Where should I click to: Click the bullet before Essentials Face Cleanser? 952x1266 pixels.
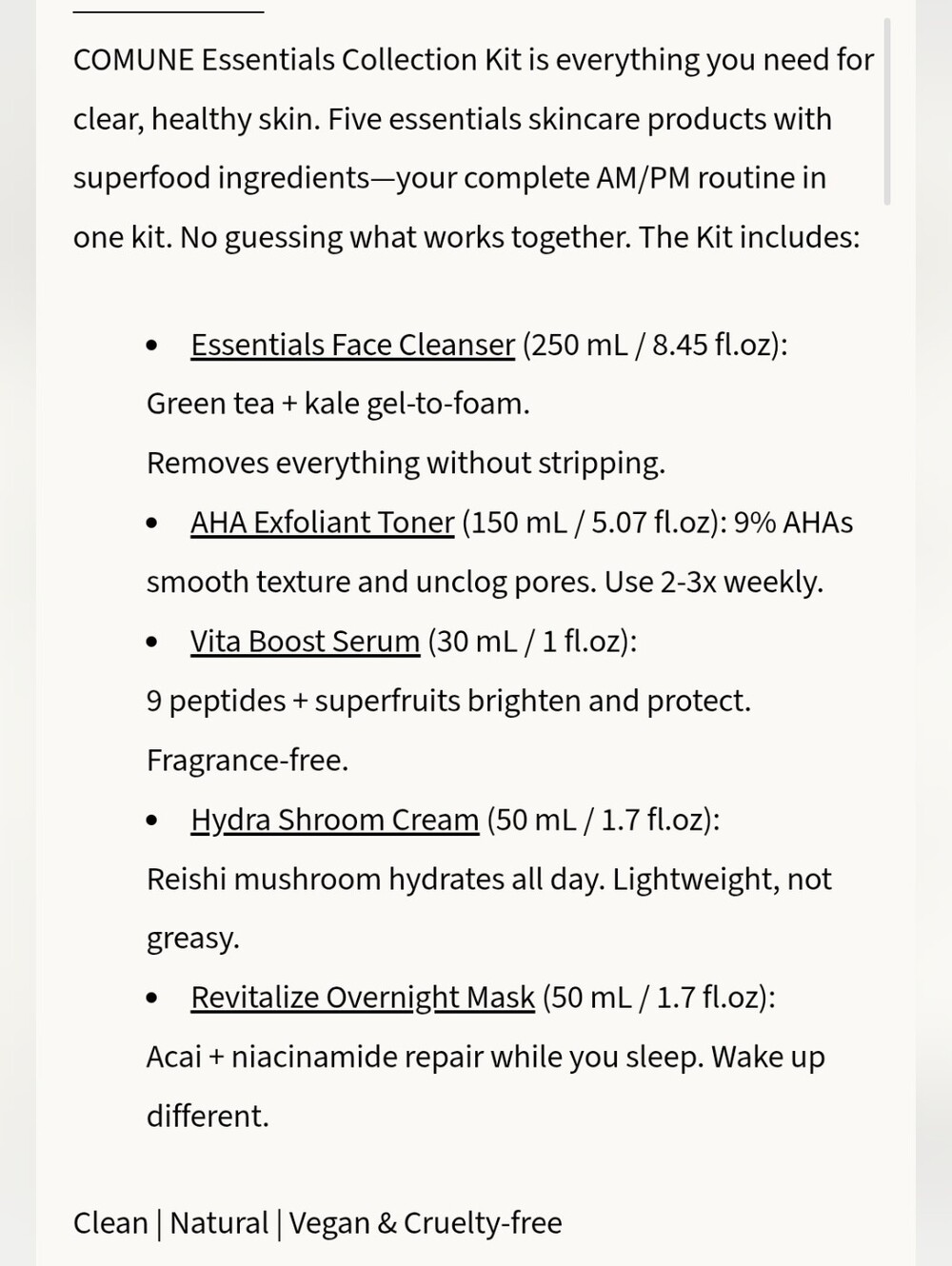coord(152,346)
